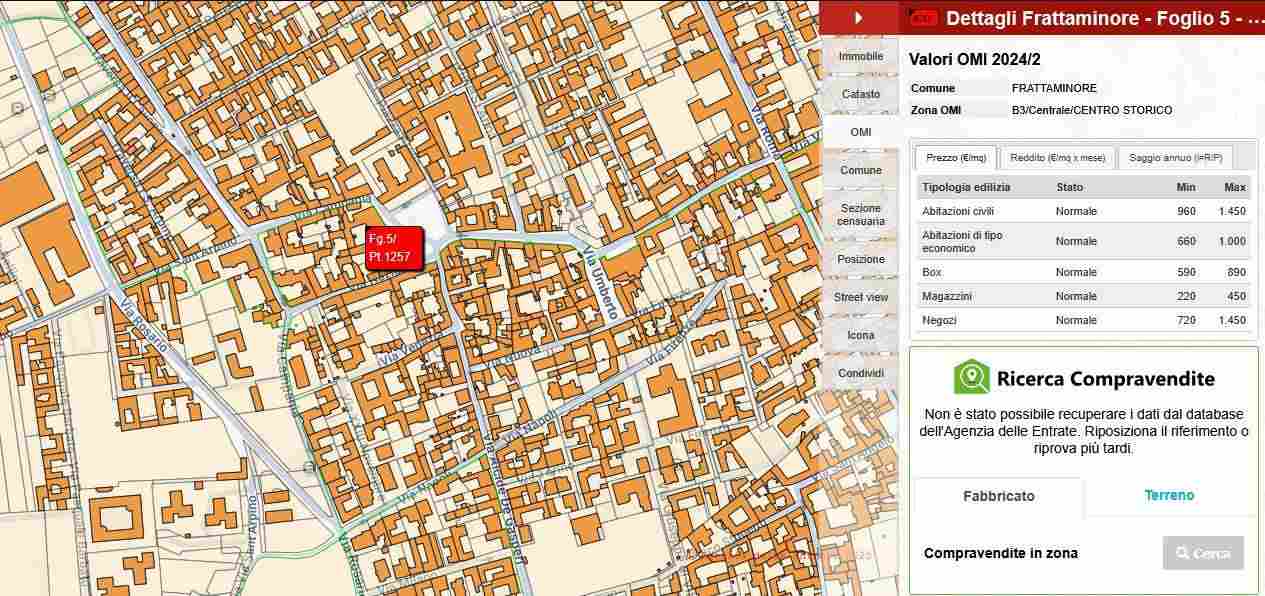The width and height of the screenshot is (1265, 596).
Task: Click the Abitazioni civili table row
Action: click(1083, 211)
